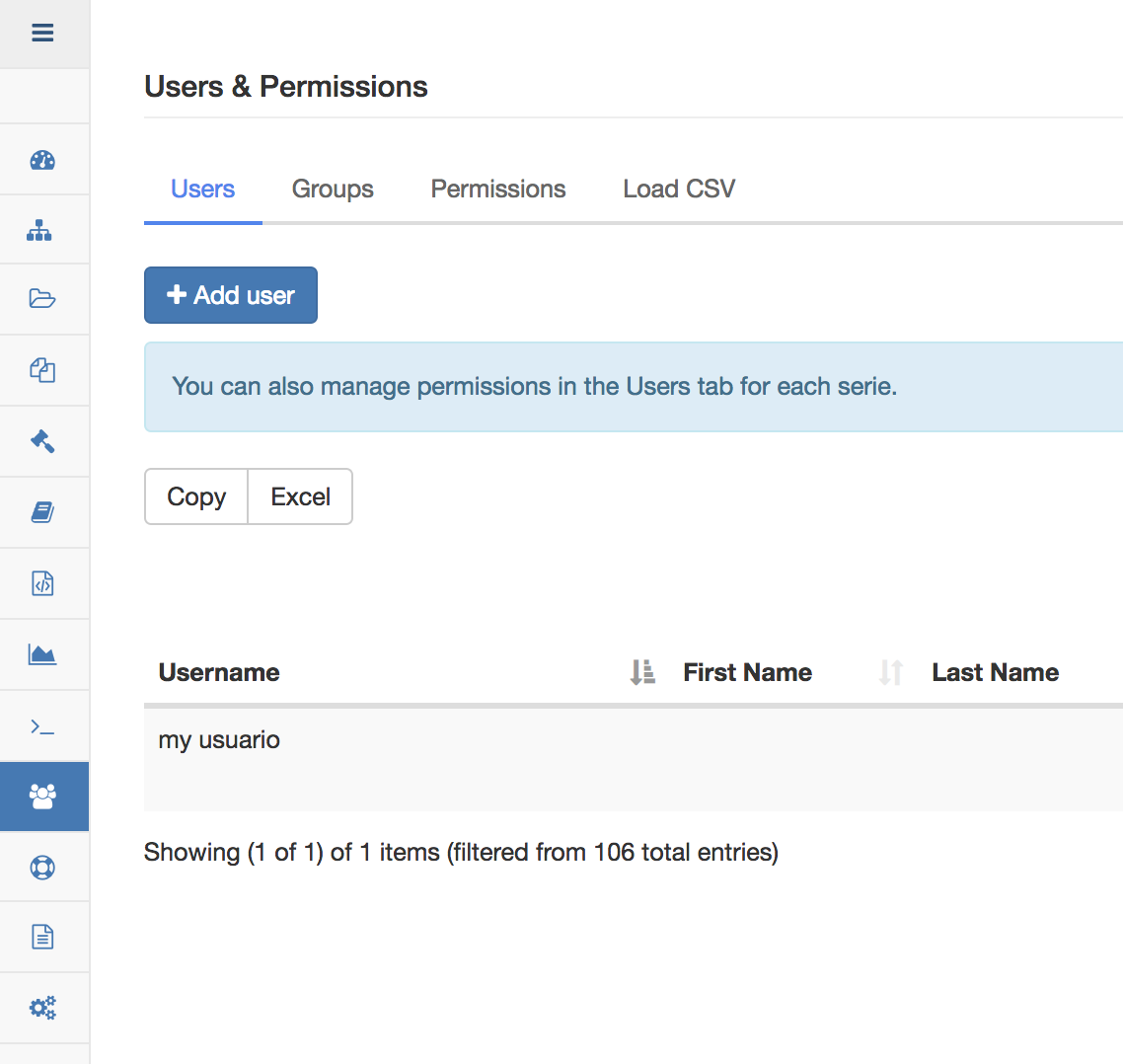Open the life ring support icon

point(42,867)
